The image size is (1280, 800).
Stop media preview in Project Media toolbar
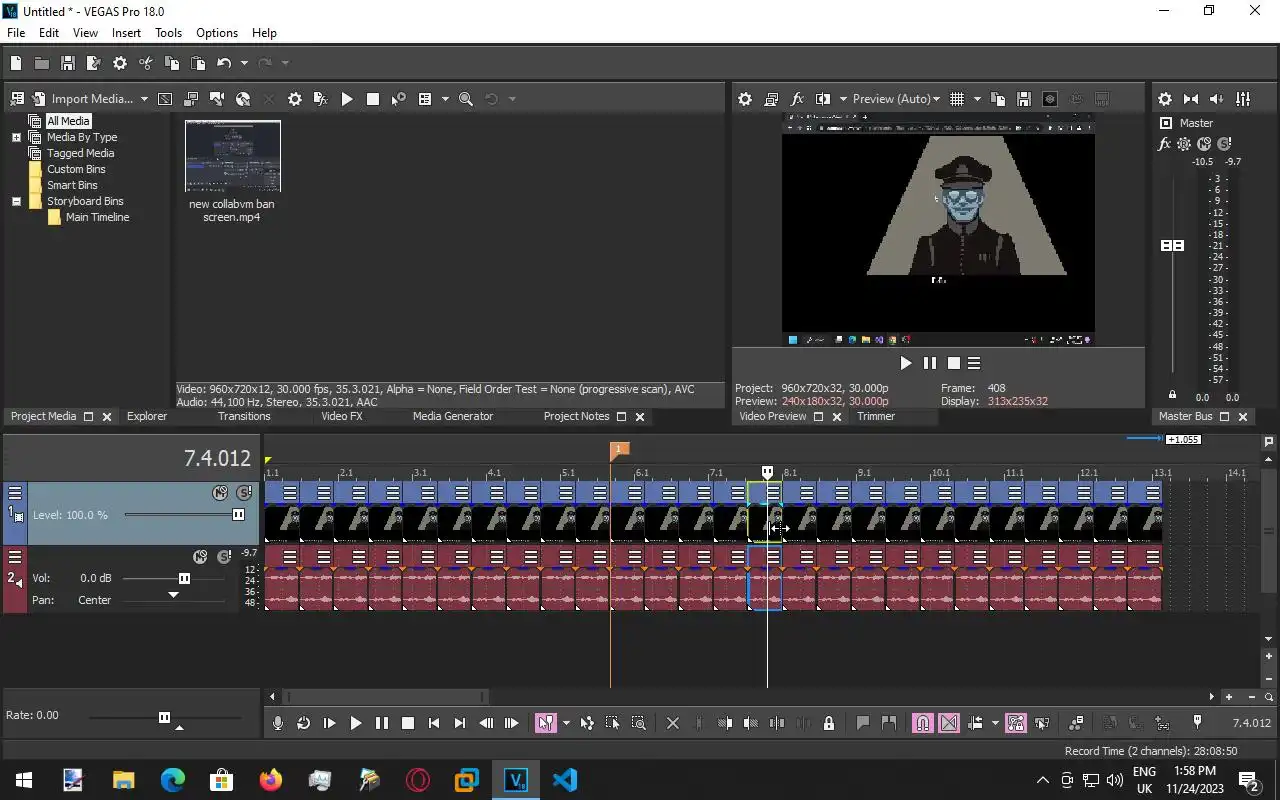[373, 99]
